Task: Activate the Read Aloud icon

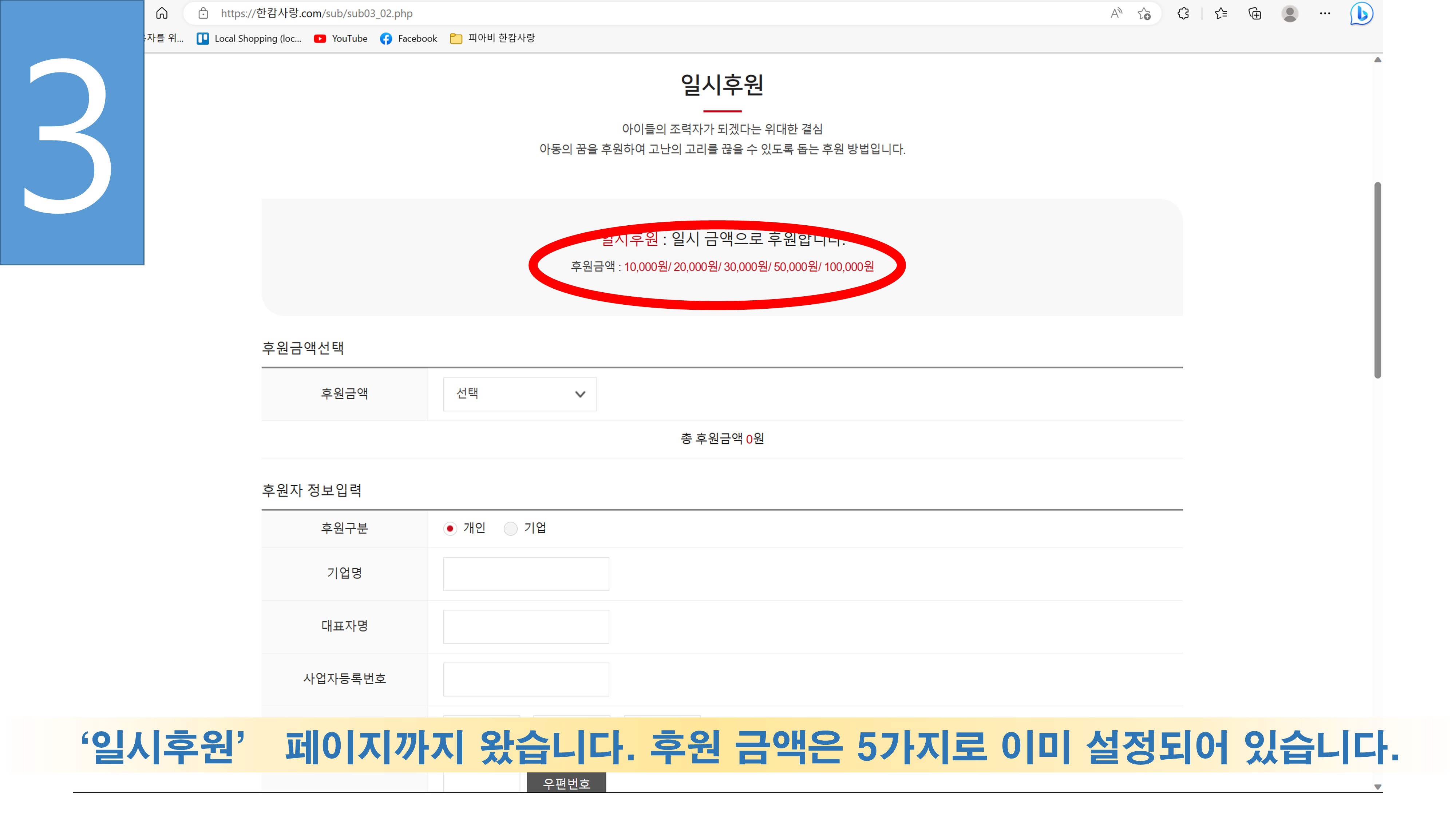Action: coord(1116,13)
